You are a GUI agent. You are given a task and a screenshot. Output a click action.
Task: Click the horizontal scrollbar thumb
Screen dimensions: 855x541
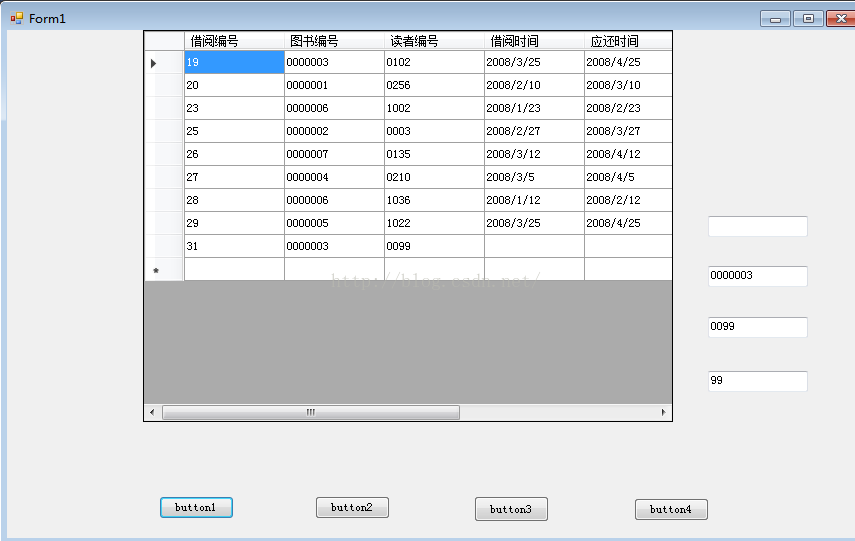pyautogui.click(x=311, y=412)
